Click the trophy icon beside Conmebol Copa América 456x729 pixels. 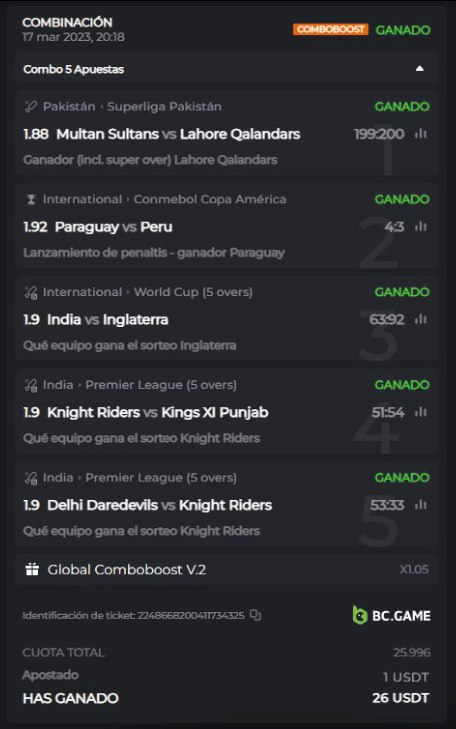click(31, 199)
